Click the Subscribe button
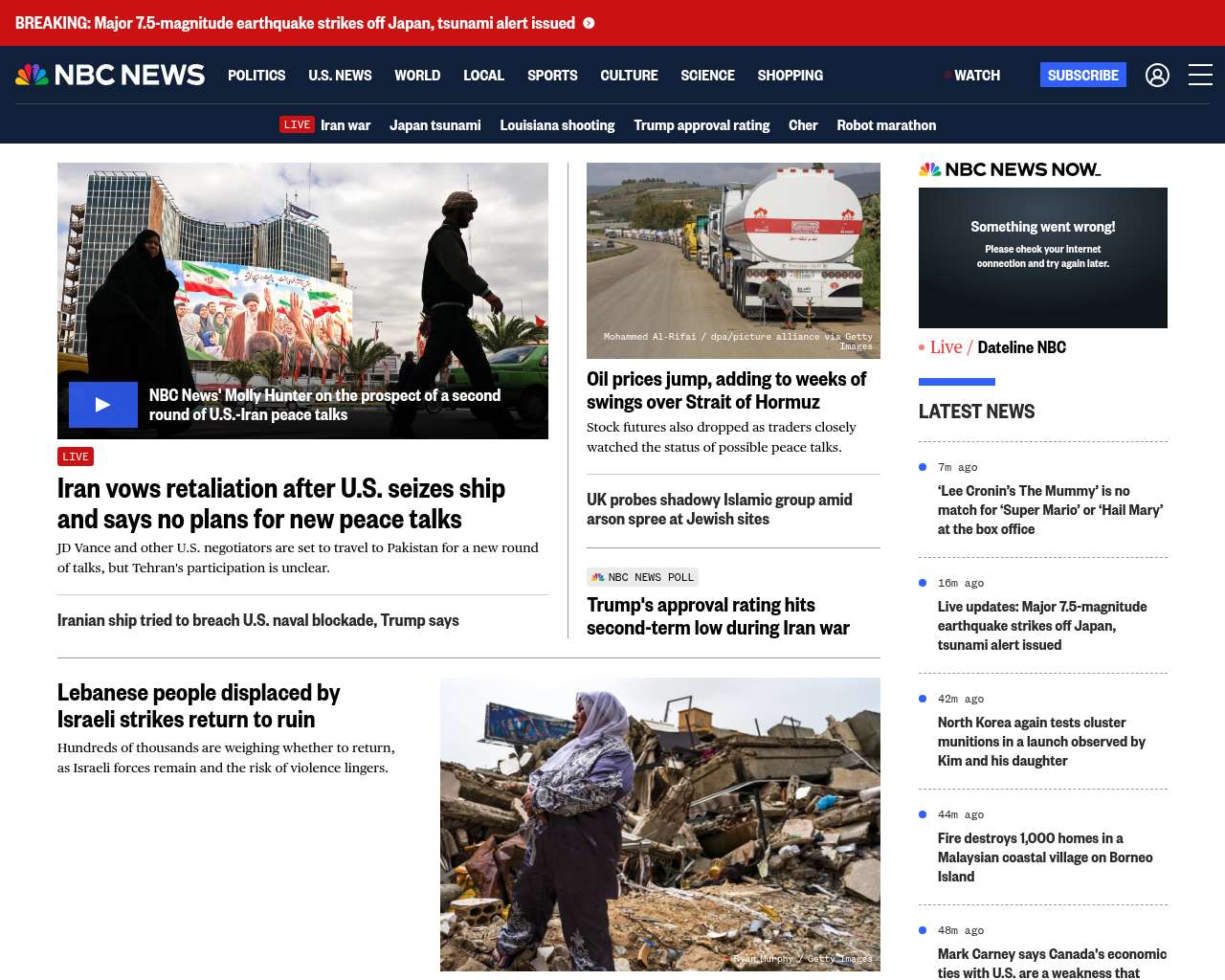 click(x=1082, y=75)
